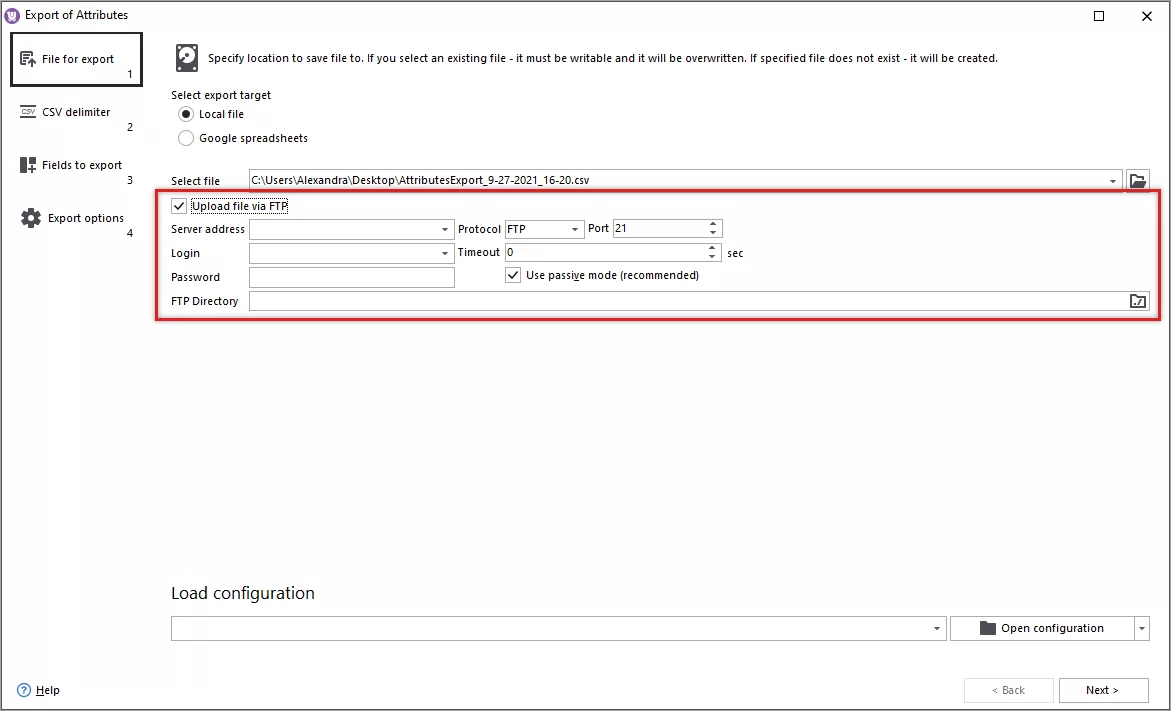Viewport: 1171px width, 711px height.
Task: Open the Protocol dropdown showing FTP
Action: (572, 228)
